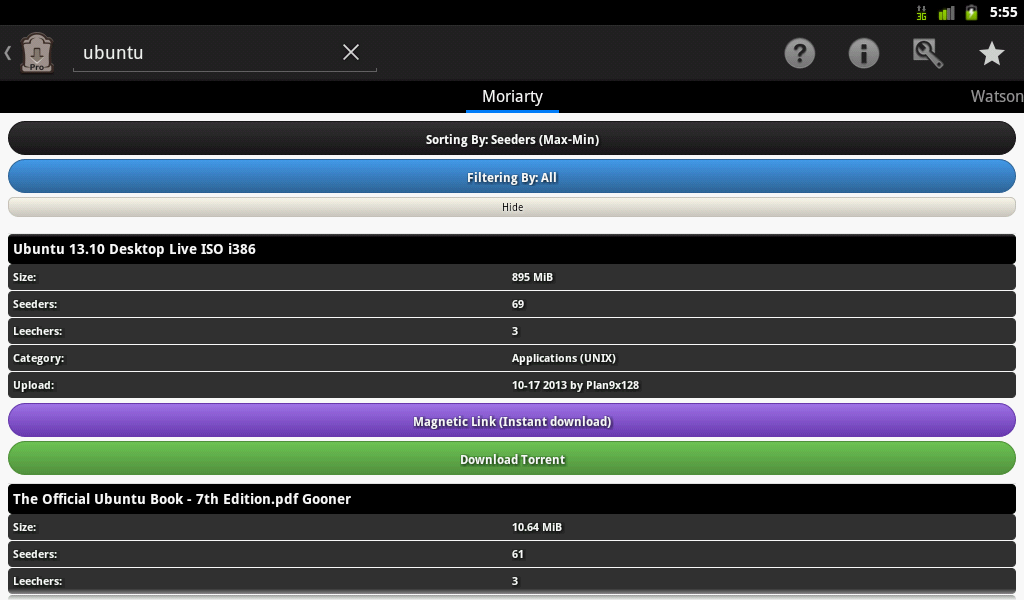Collapse options with the Hide button

click(x=512, y=207)
